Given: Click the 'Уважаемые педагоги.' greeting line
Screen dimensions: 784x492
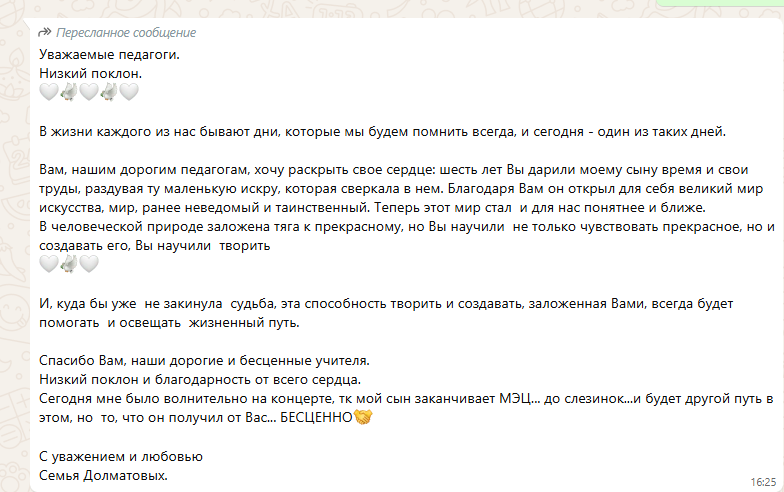Looking at the screenshot, I should tap(110, 54).
